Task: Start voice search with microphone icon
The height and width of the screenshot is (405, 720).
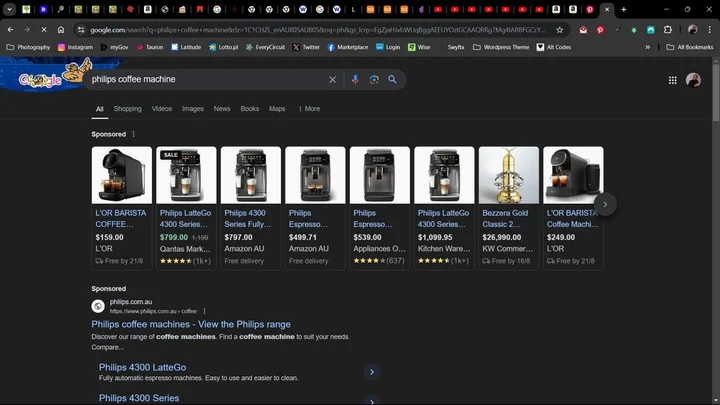Action: pyautogui.click(x=355, y=79)
